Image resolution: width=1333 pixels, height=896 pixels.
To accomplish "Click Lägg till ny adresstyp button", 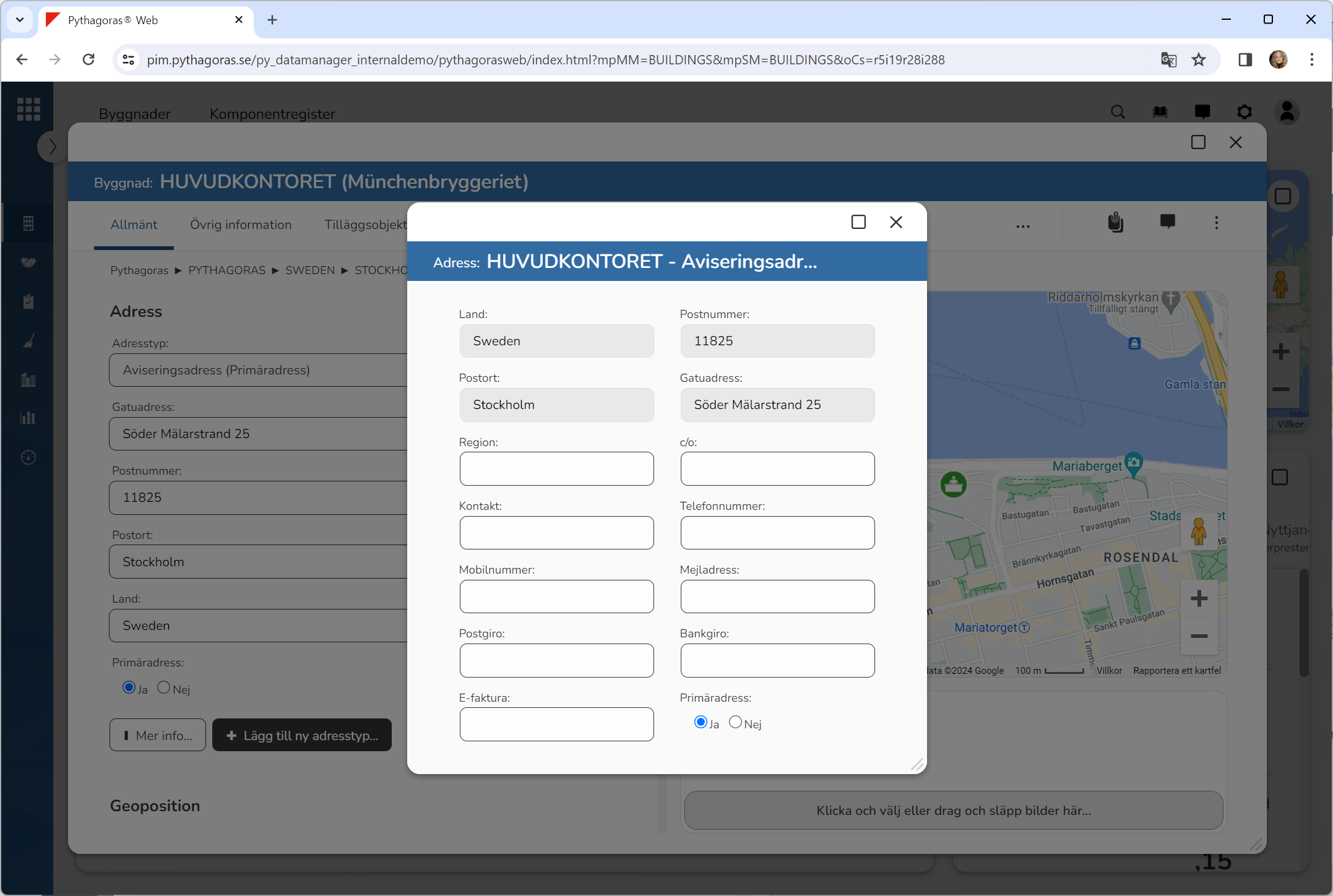I will [302, 735].
